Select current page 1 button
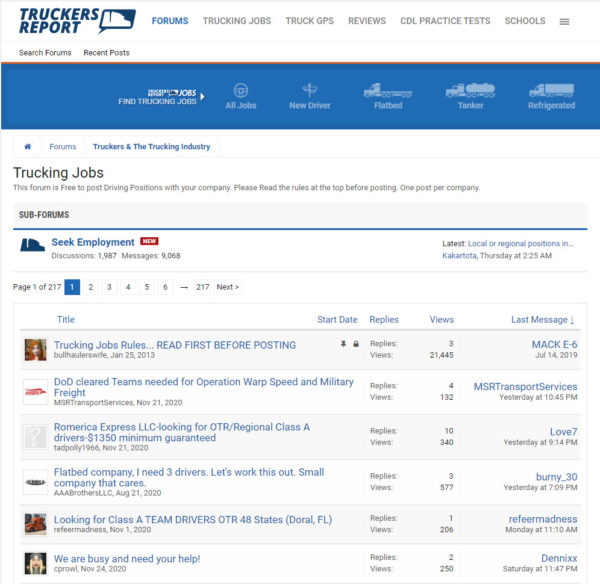The height and width of the screenshot is (584, 600). coord(72,287)
